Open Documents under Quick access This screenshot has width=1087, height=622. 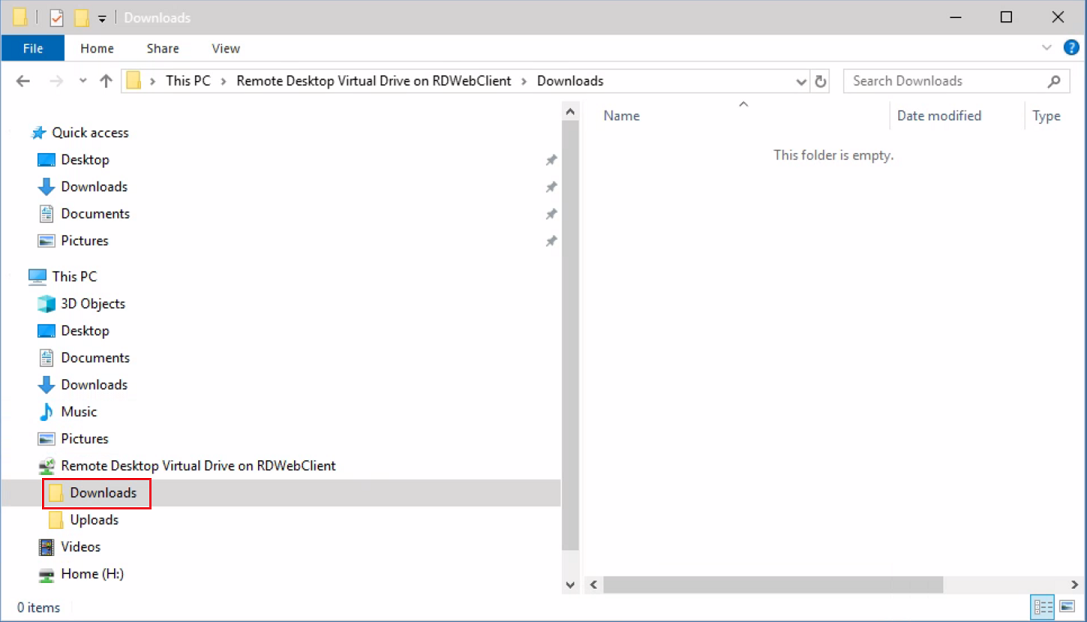pyautogui.click(x=95, y=214)
